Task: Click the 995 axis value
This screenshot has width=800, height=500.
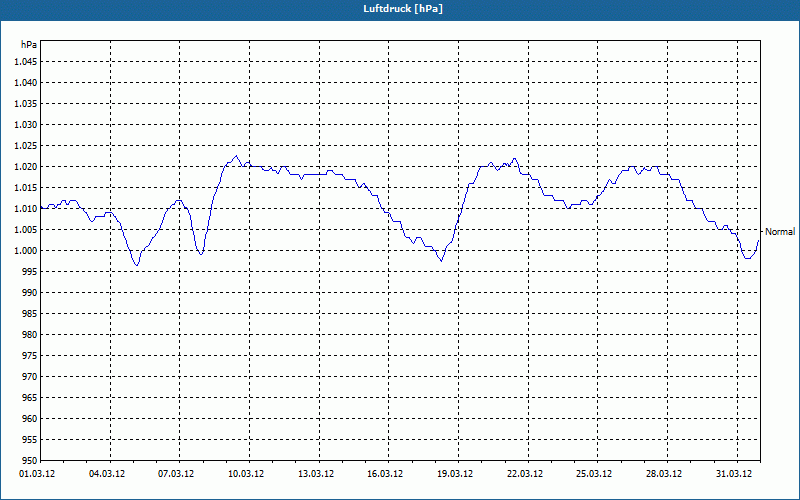Action: pyautogui.click(x=30, y=271)
